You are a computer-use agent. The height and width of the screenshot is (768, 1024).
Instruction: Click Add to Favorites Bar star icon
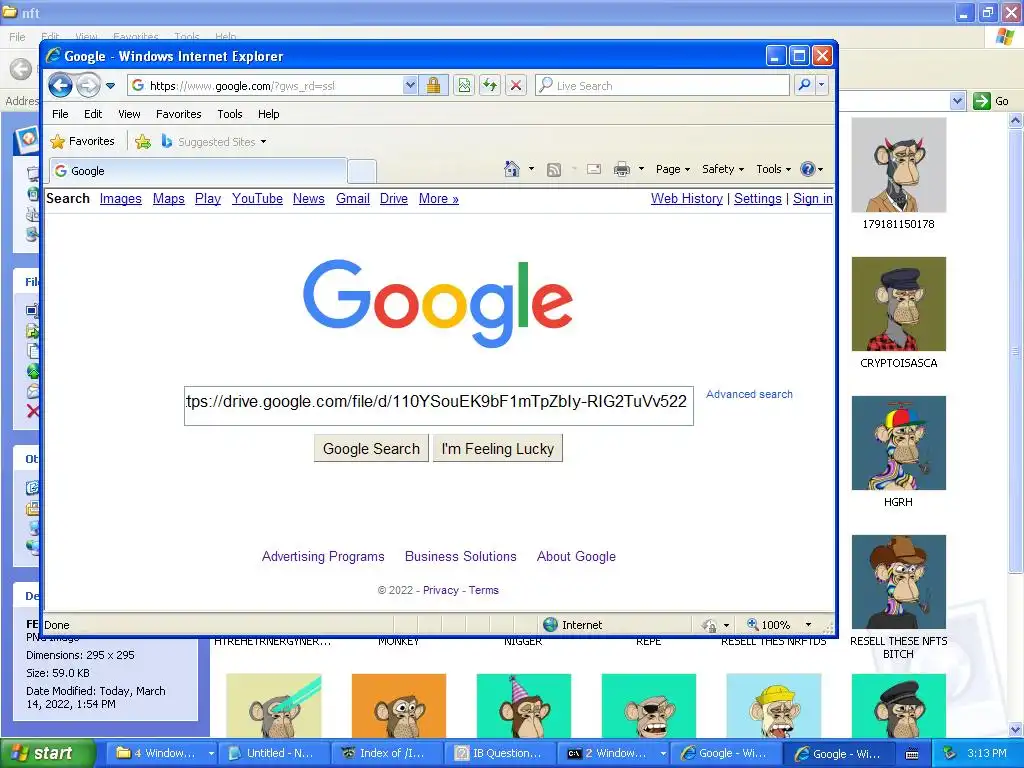pos(143,142)
